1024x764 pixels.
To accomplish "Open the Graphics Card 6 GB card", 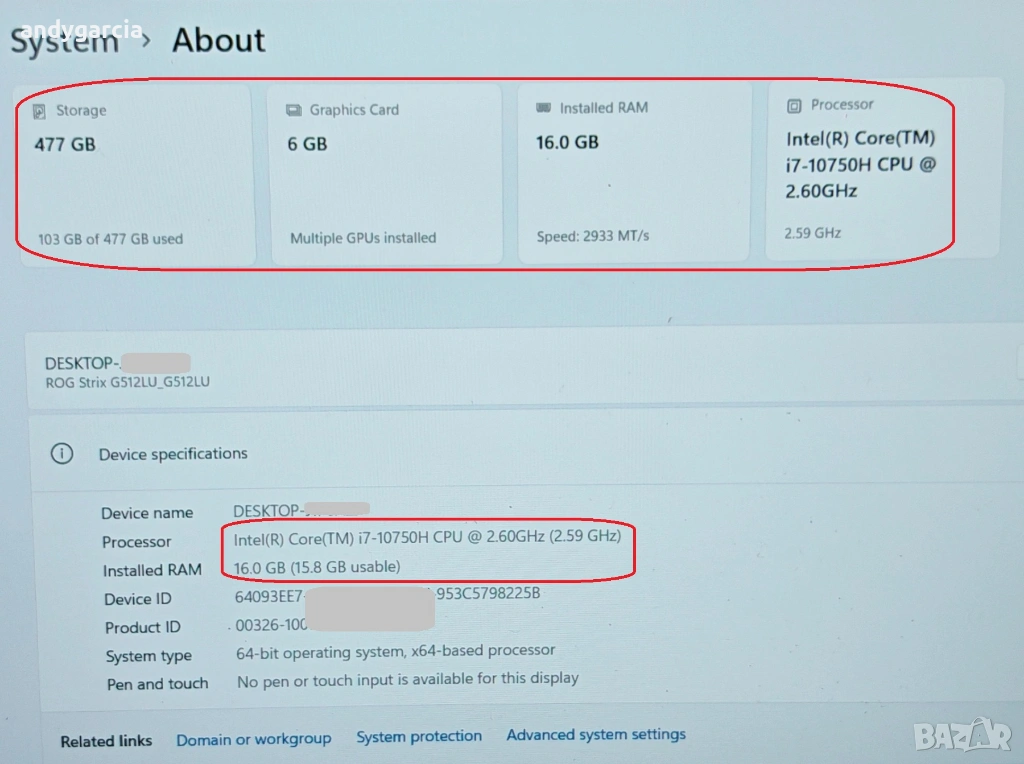I will click(x=387, y=174).
